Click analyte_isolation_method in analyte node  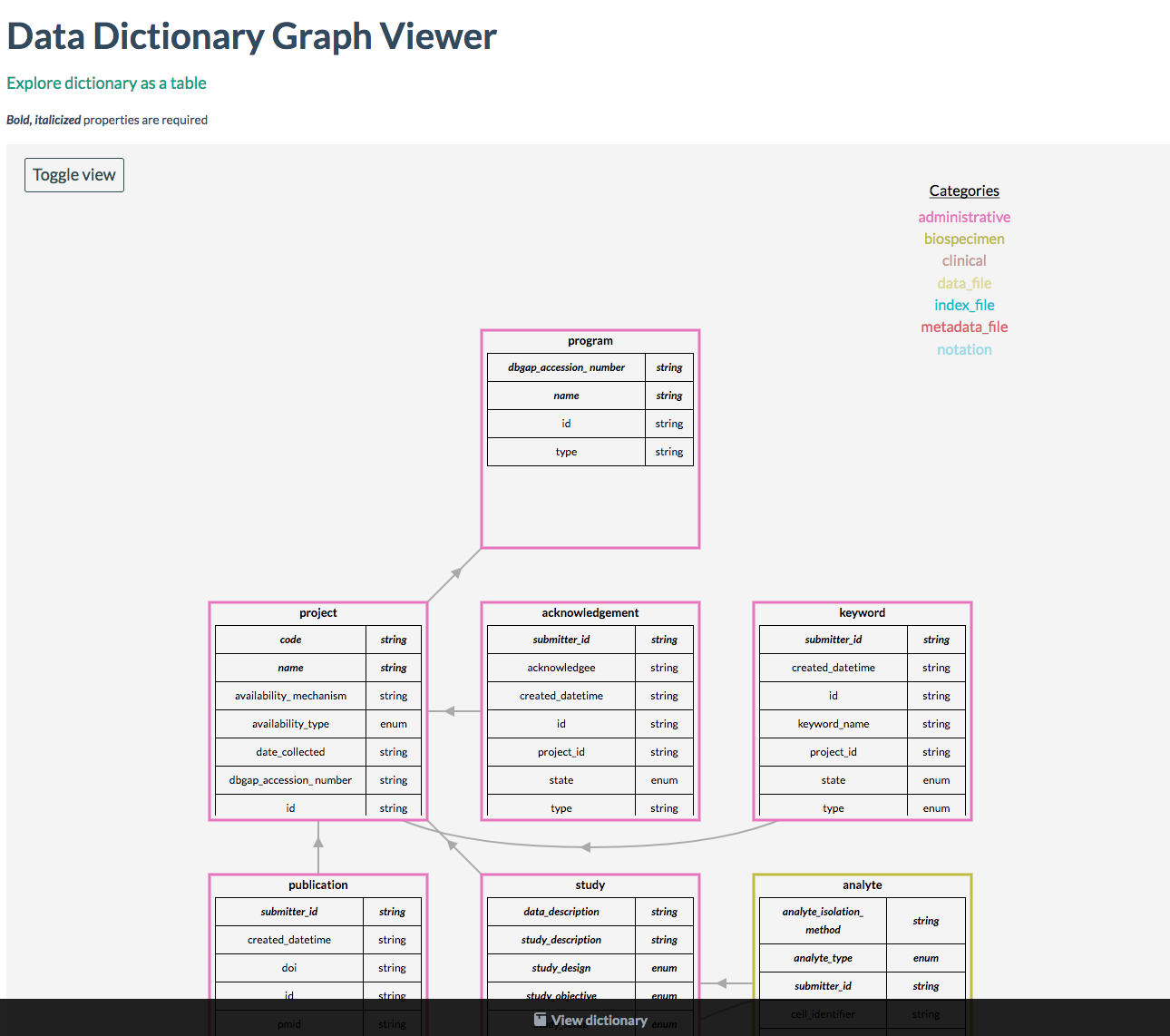tap(823, 921)
